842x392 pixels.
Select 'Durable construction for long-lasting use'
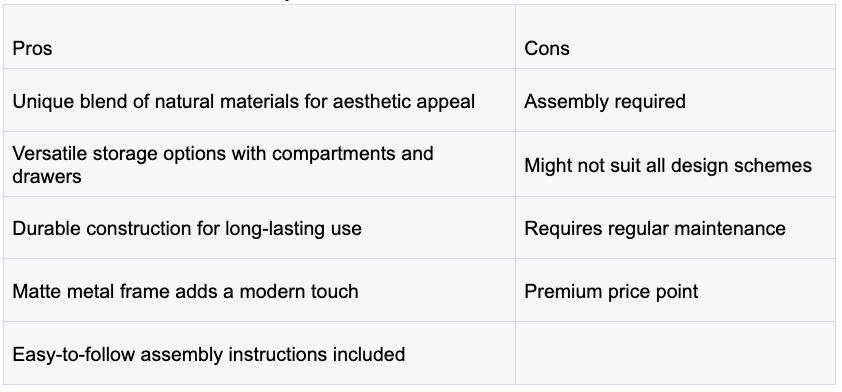pos(259,228)
